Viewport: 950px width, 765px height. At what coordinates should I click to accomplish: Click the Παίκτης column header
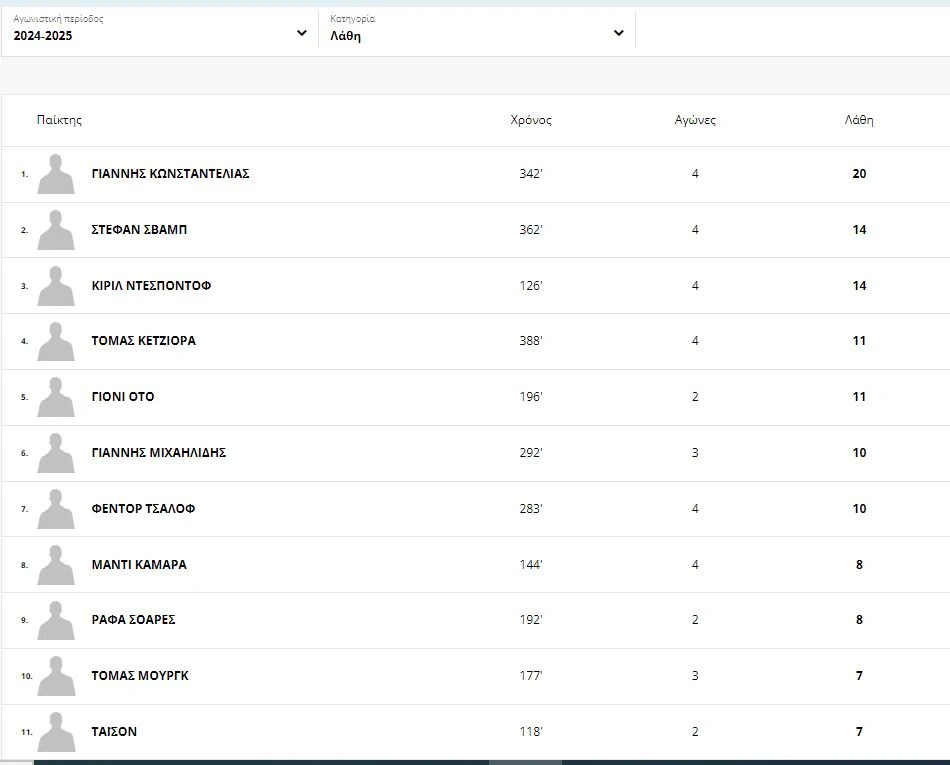[x=59, y=120]
